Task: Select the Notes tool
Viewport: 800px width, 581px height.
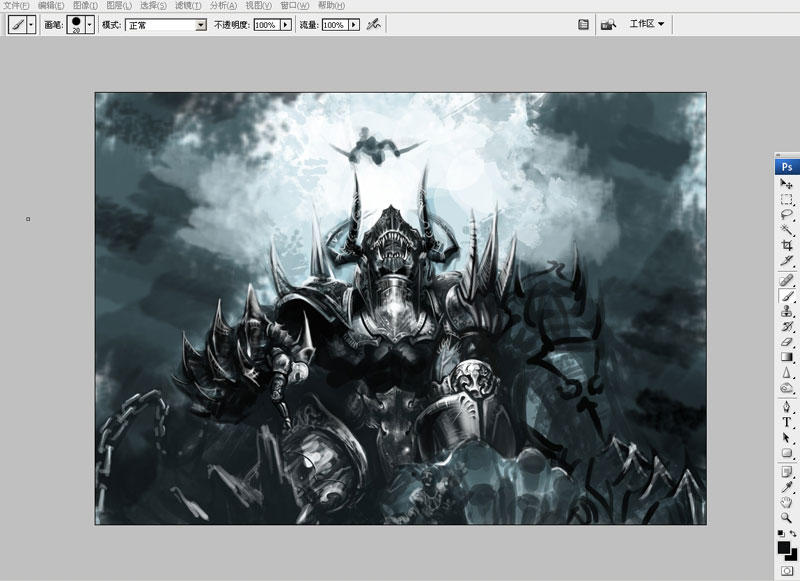Action: pos(786,472)
